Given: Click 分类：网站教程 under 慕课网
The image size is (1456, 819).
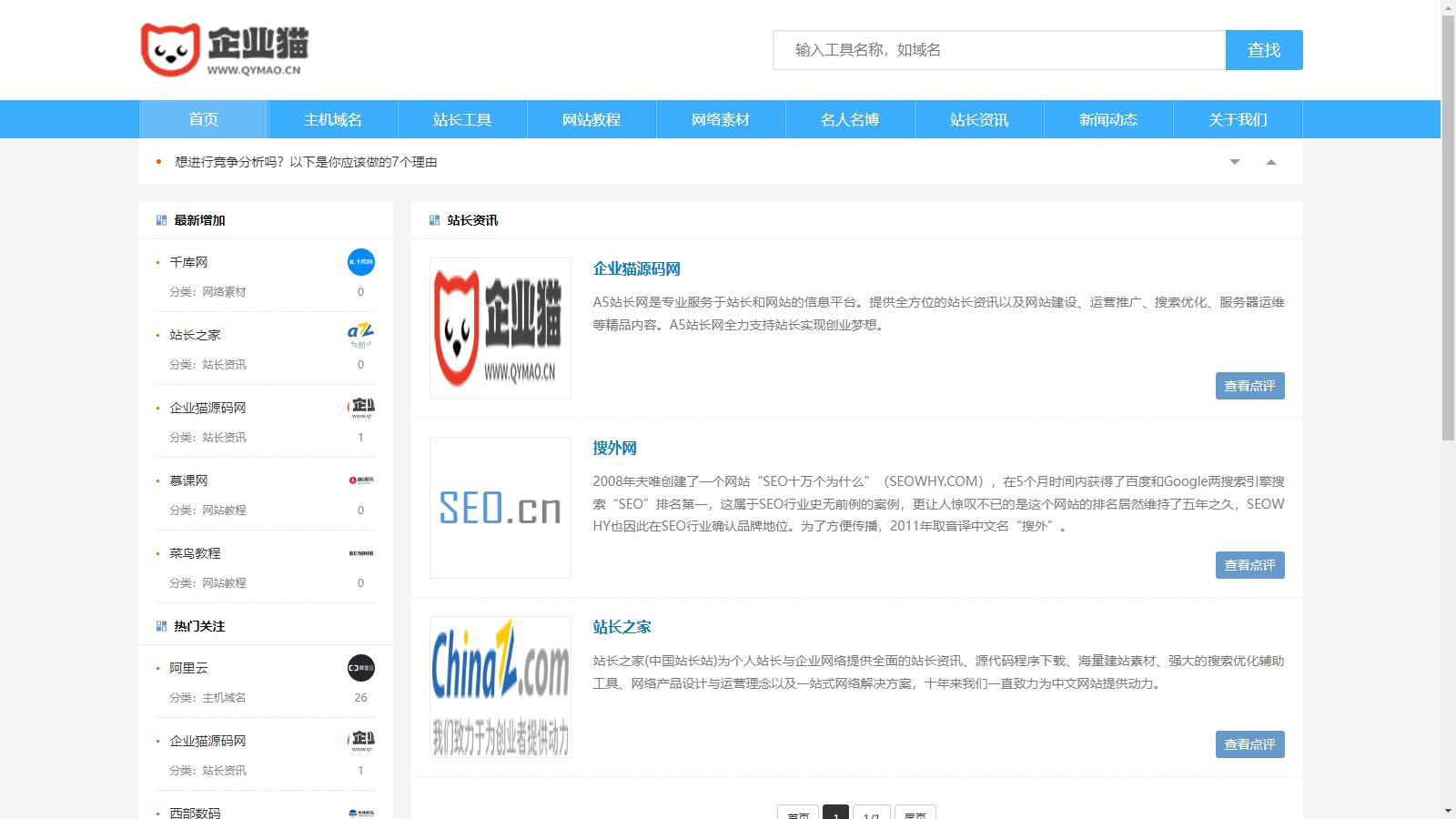Looking at the screenshot, I should [x=207, y=511].
